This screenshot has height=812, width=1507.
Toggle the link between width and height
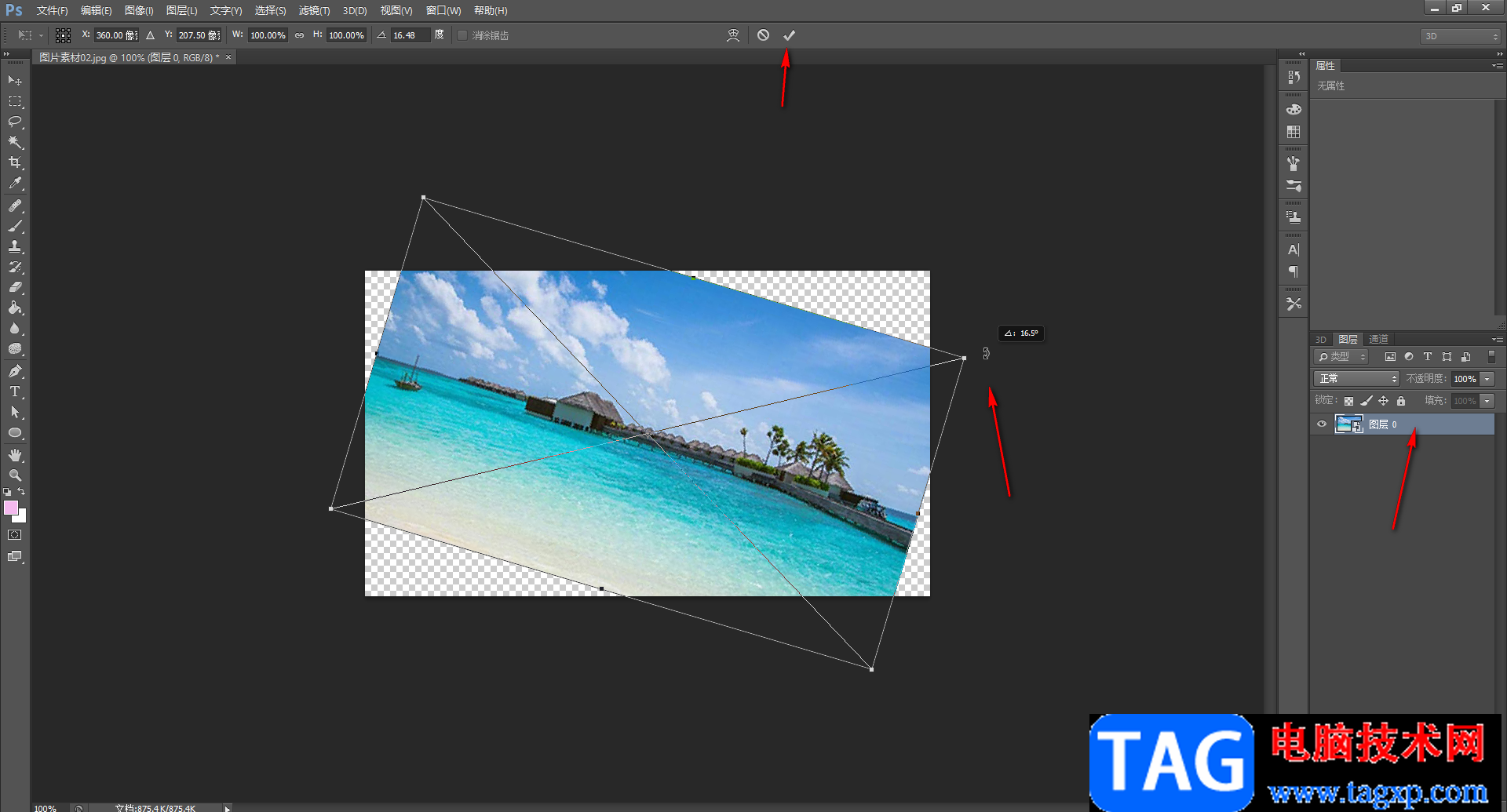coord(299,35)
